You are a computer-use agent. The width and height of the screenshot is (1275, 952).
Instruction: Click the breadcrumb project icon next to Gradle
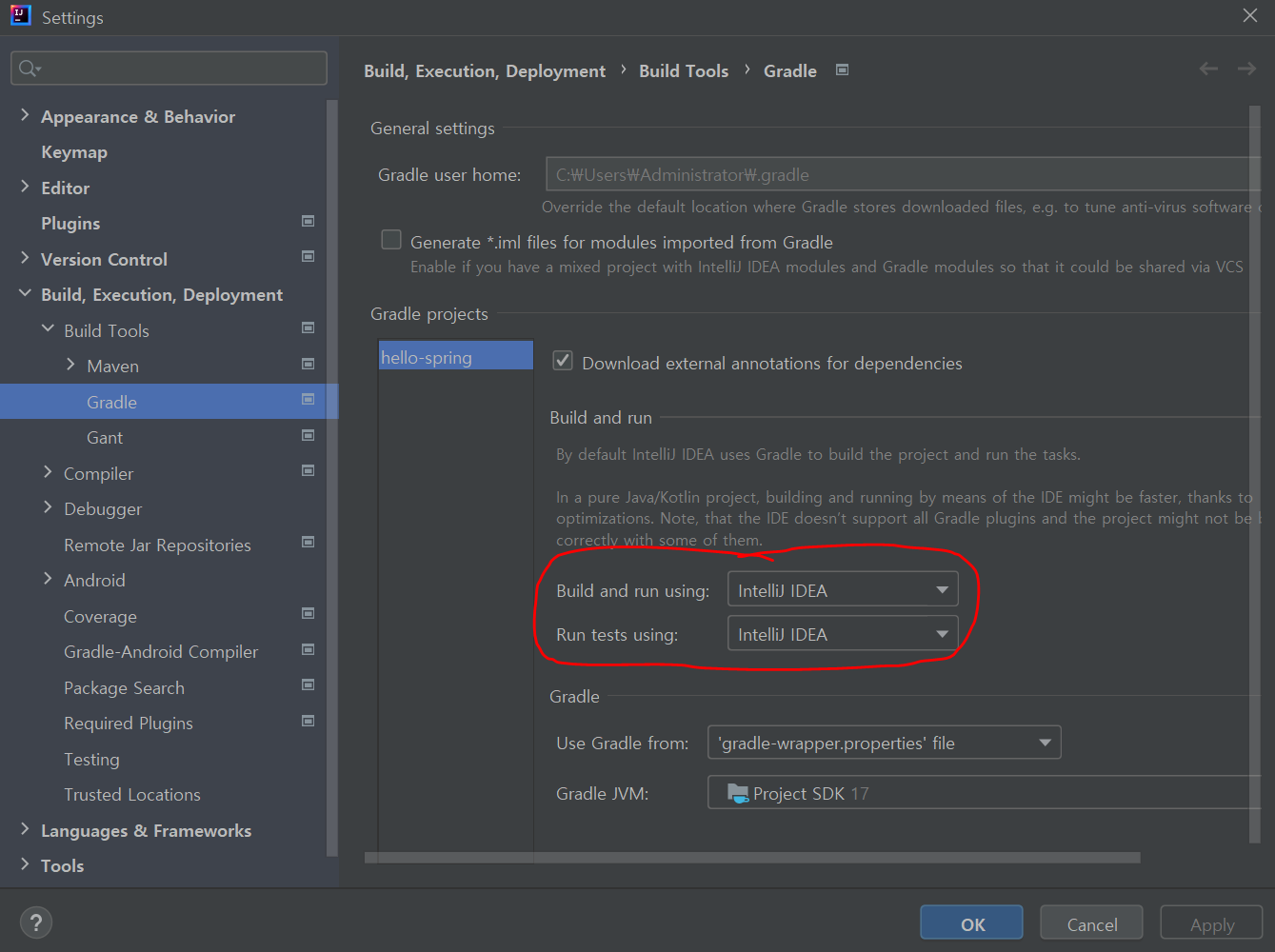[842, 69]
